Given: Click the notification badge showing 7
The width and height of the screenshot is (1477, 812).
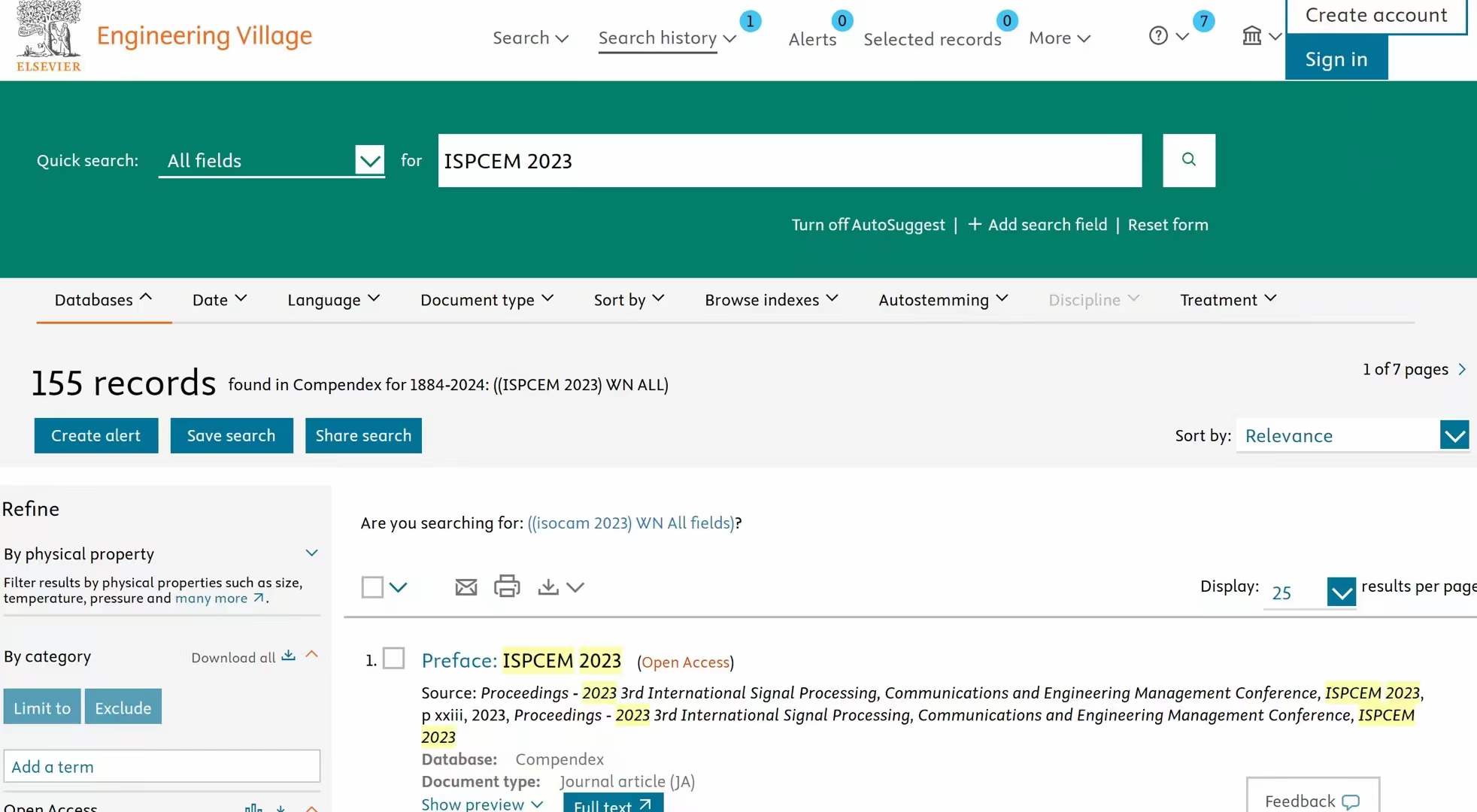Looking at the screenshot, I should pyautogui.click(x=1204, y=21).
